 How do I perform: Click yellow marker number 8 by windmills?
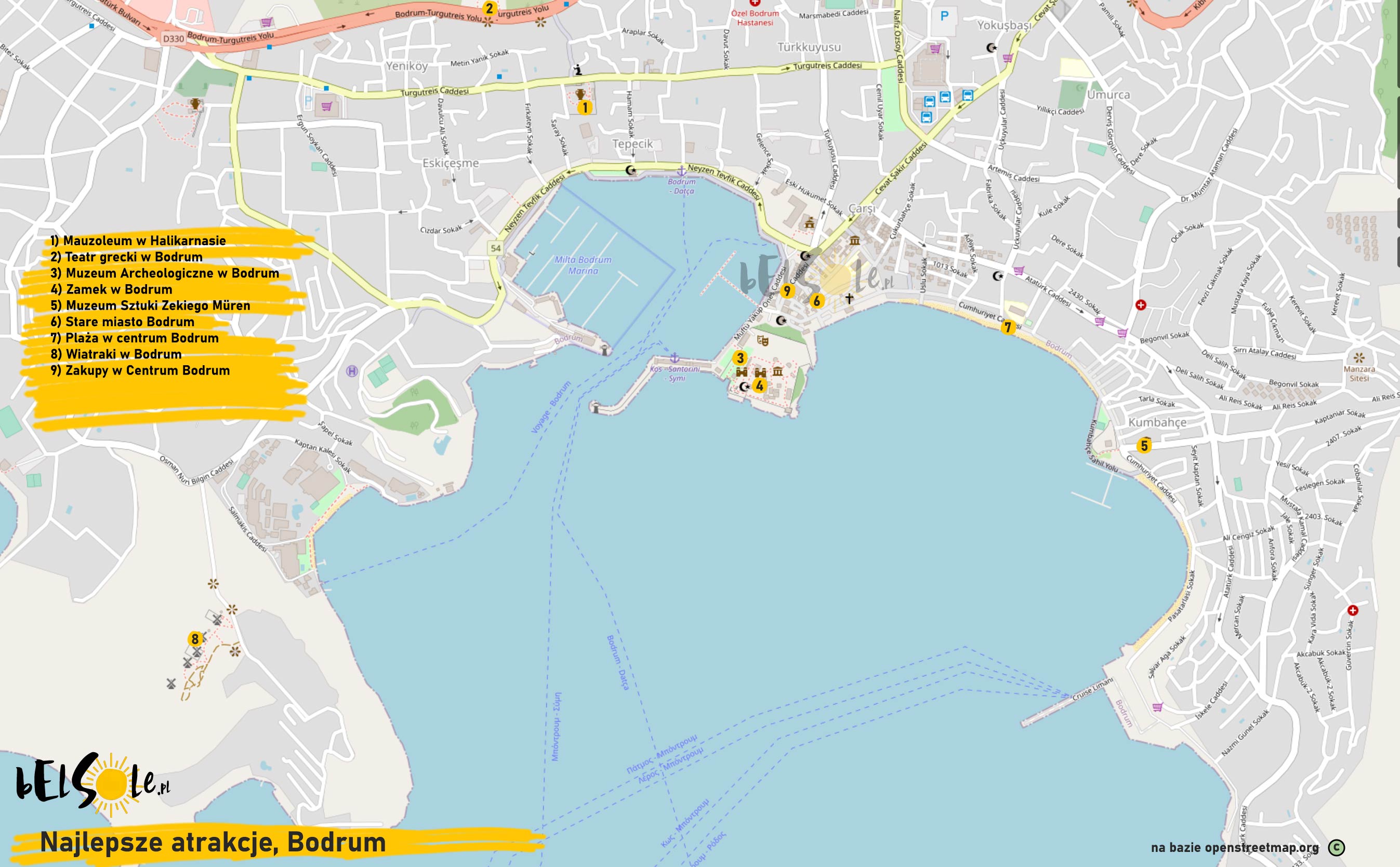click(x=195, y=639)
